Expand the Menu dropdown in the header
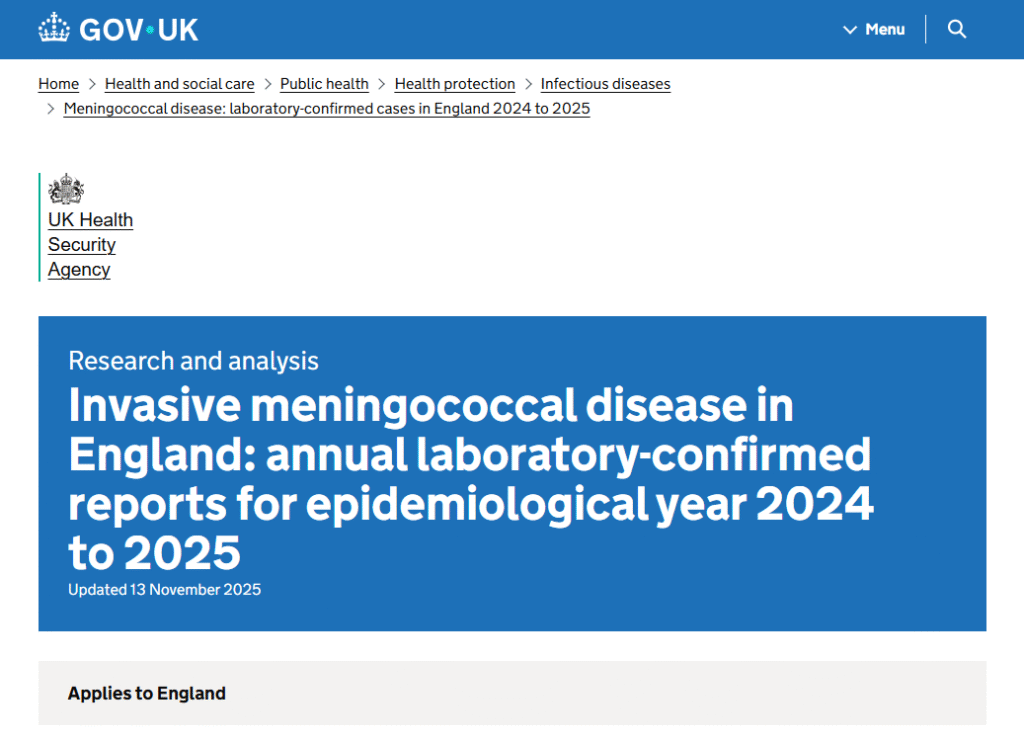Image resolution: width=1024 pixels, height=742 pixels. point(874,29)
